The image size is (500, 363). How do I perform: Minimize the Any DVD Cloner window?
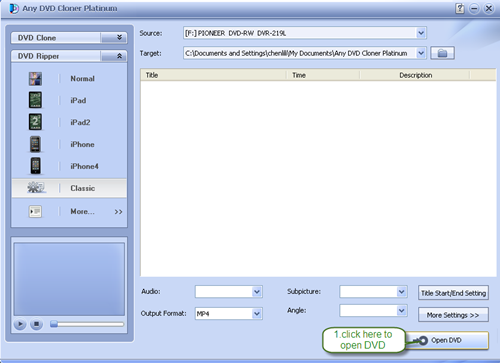[x=474, y=8]
